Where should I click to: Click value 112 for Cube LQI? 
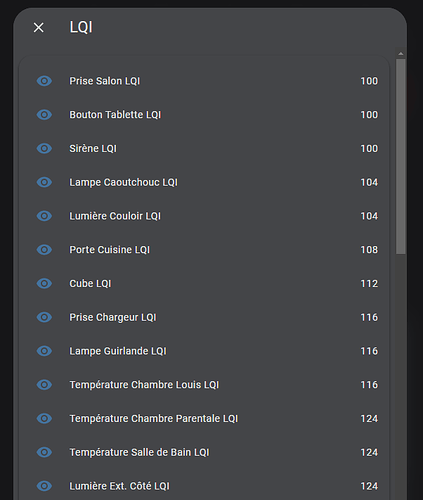(369, 283)
